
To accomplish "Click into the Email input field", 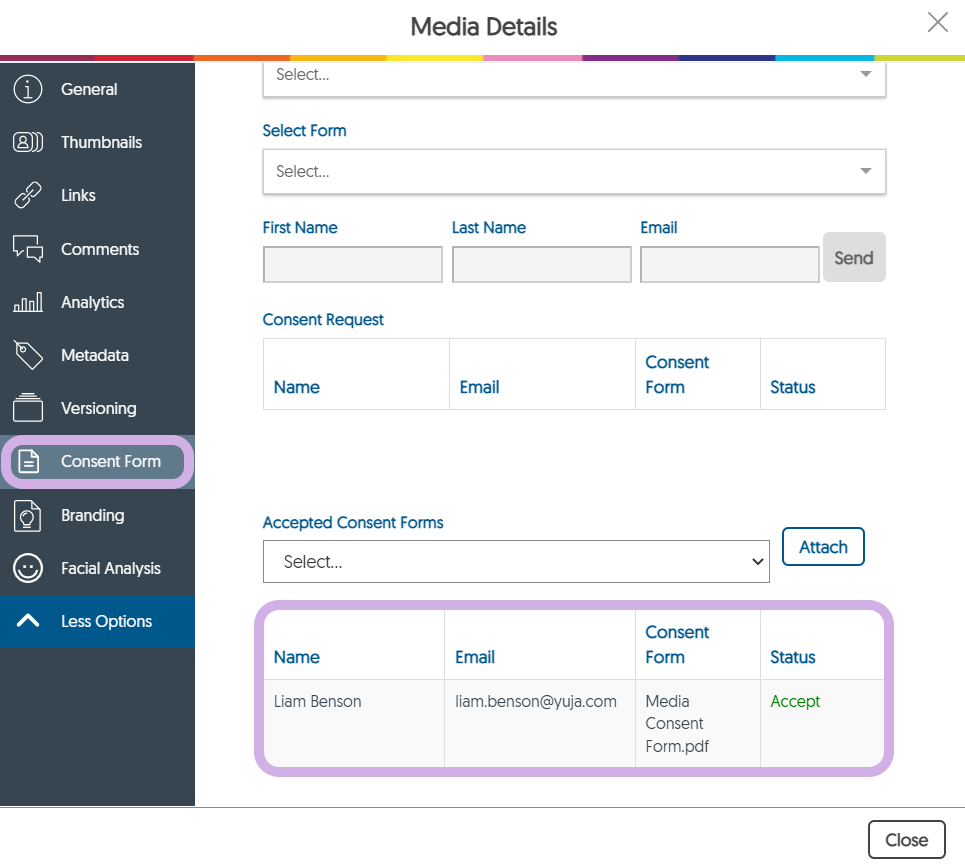I will point(729,265).
